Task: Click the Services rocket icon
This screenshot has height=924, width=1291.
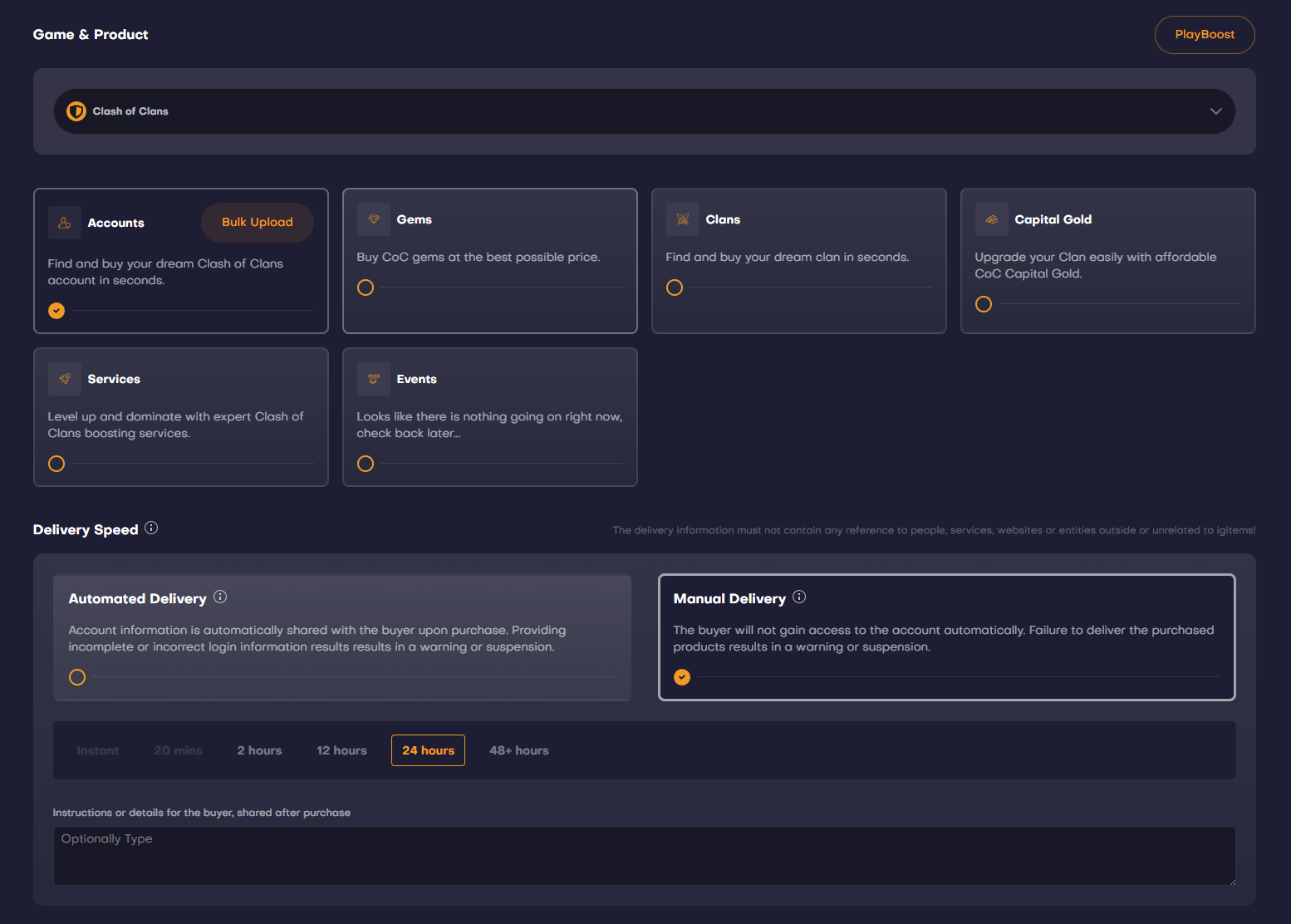Action: click(65, 379)
